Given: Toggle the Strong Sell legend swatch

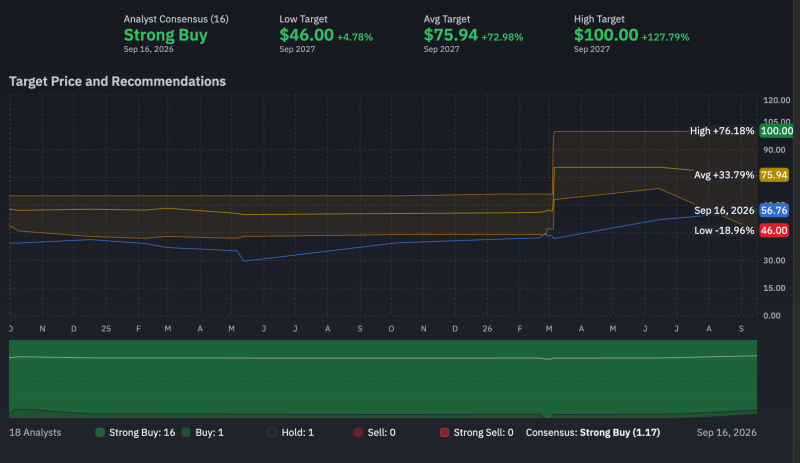Looking at the screenshot, I should pyautogui.click(x=444, y=432).
